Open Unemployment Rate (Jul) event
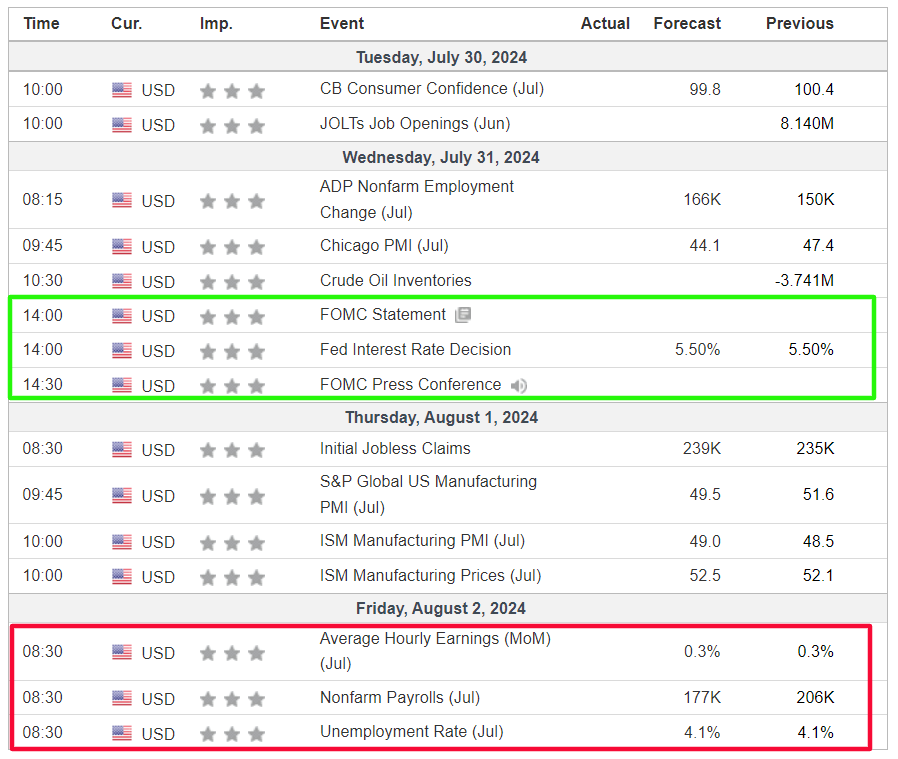The width and height of the screenshot is (898, 759). (412, 732)
